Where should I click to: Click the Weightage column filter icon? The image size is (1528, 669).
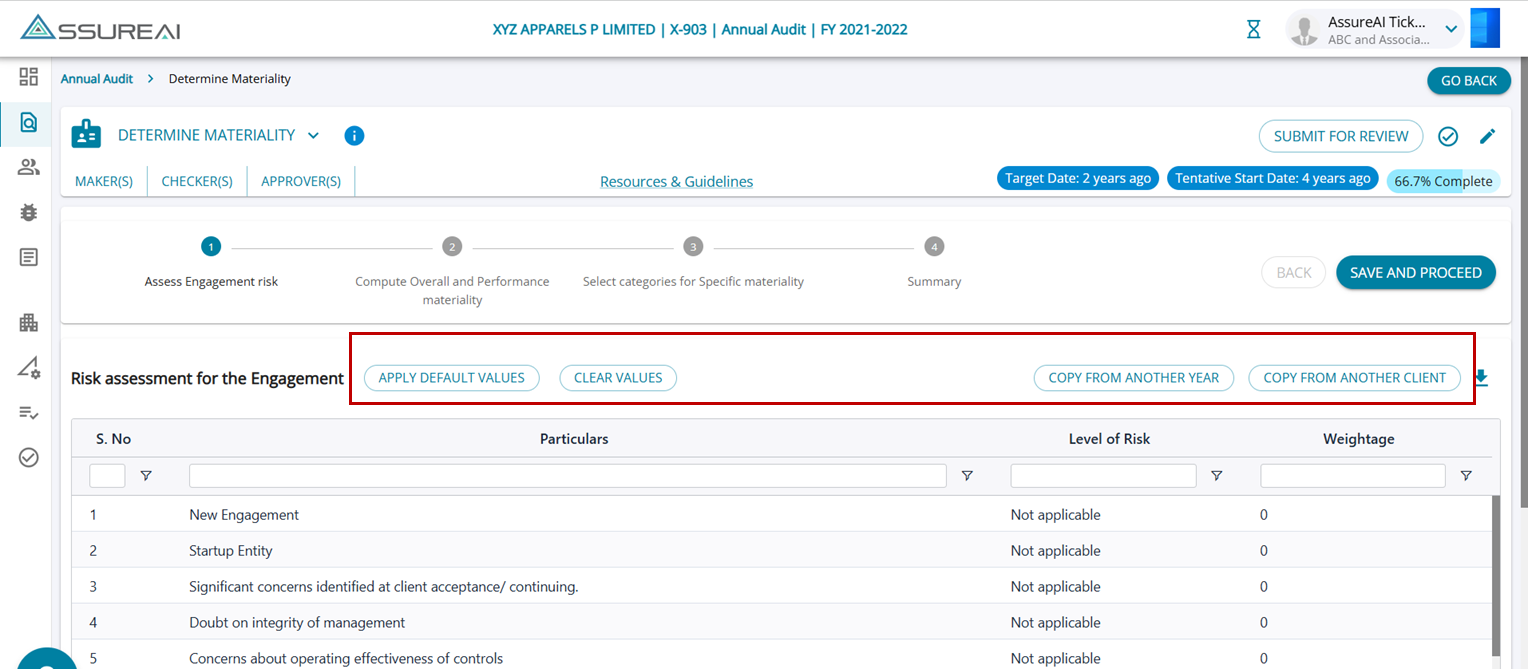(x=1466, y=476)
